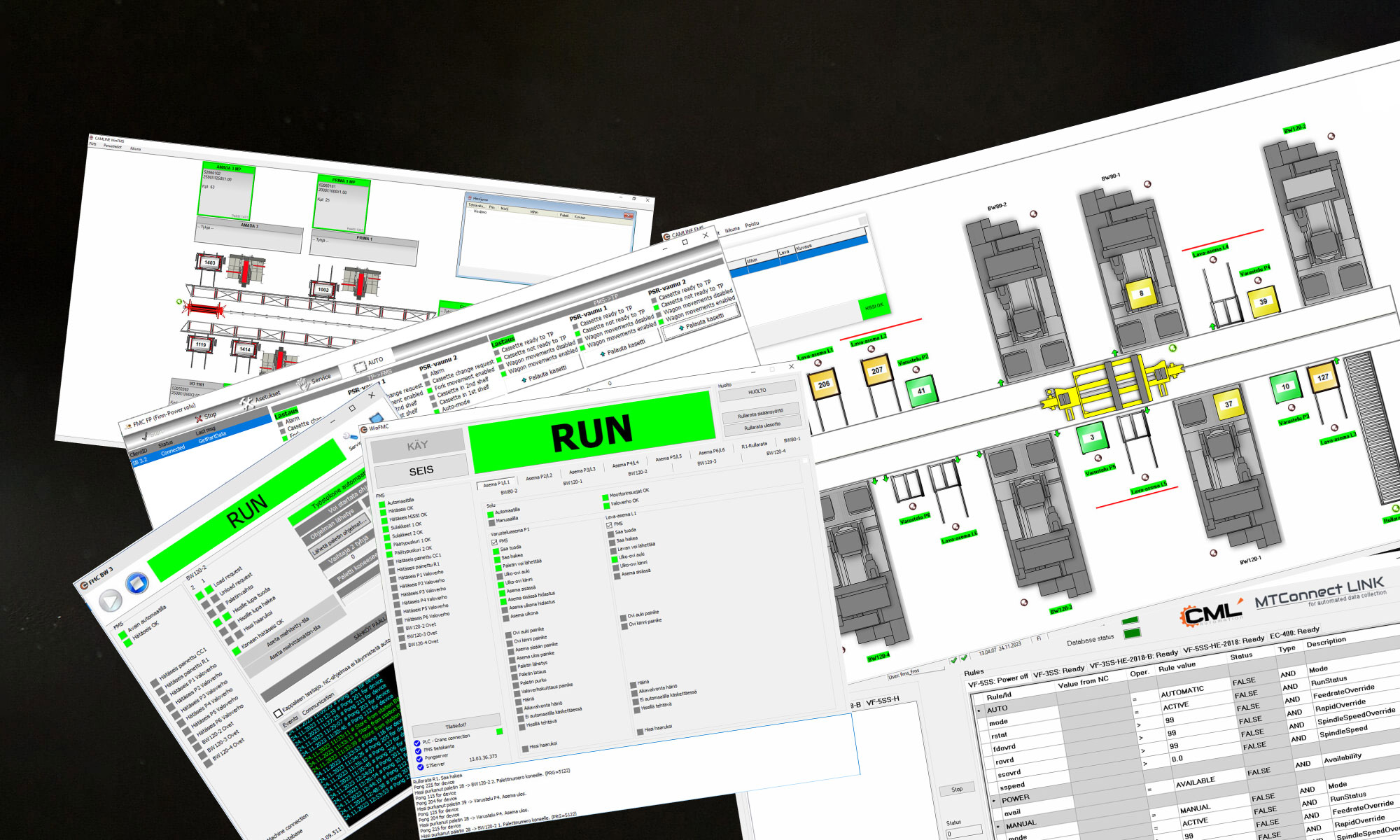This screenshot has height=840, width=1400.
Task: Open Asetukset wrench settings
Action: (x=247, y=402)
